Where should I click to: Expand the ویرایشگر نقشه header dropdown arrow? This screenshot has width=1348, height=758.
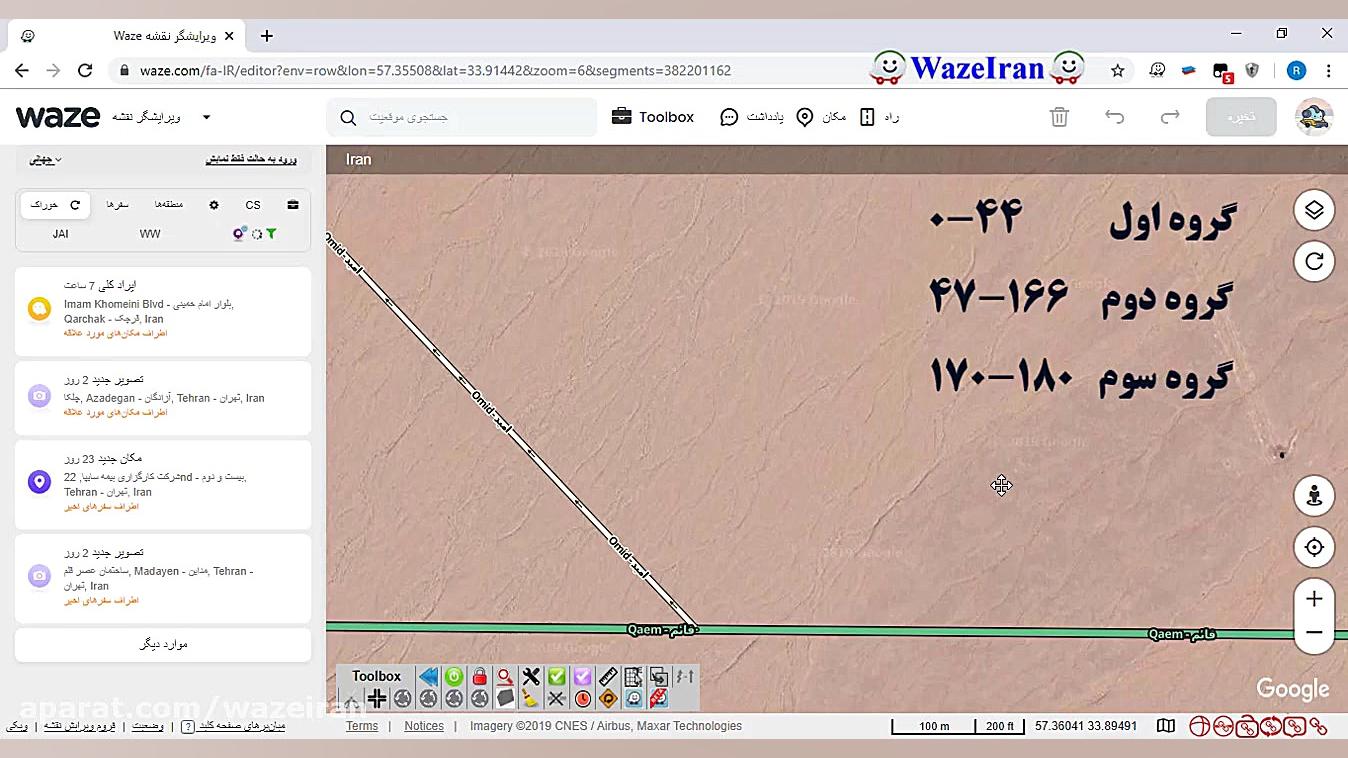point(206,117)
